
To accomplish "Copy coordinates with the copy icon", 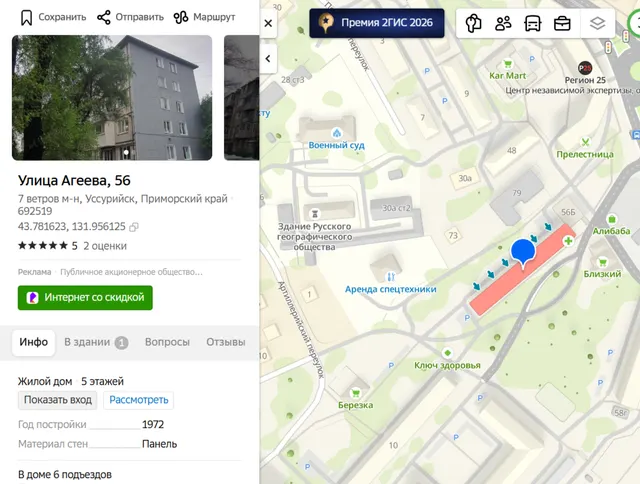I will click(x=133, y=227).
